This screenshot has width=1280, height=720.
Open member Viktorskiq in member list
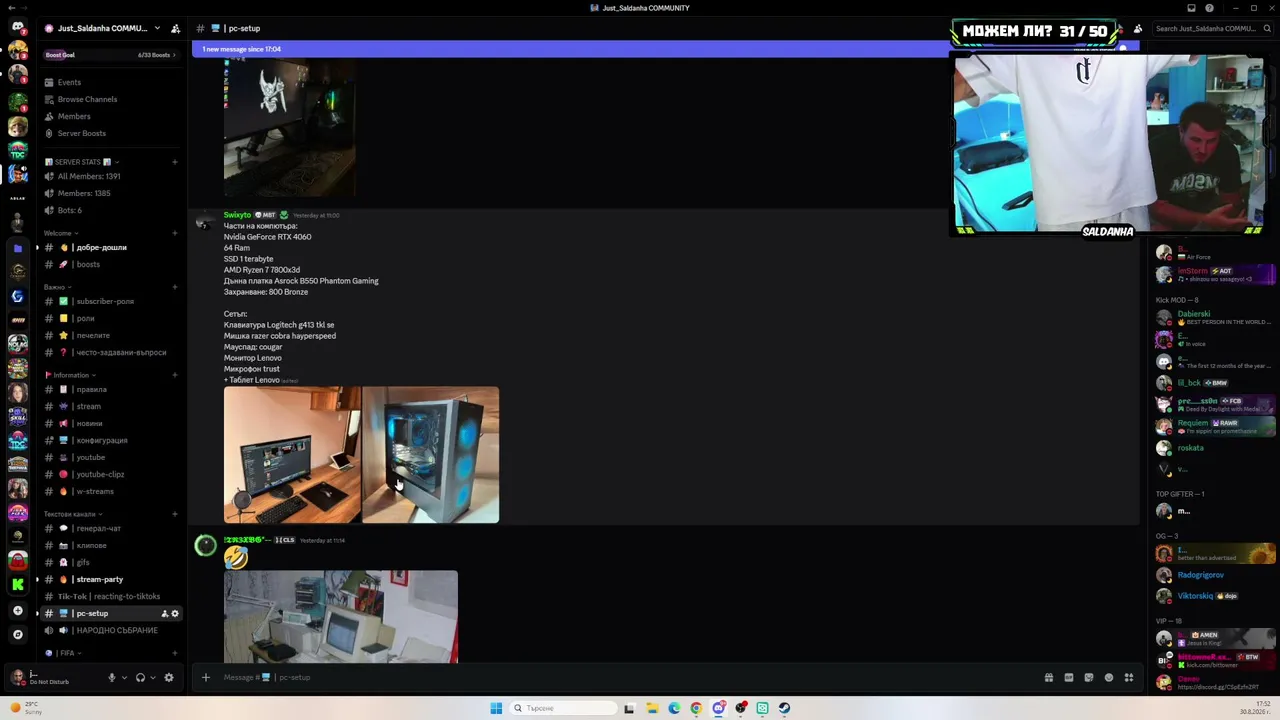coord(1195,596)
